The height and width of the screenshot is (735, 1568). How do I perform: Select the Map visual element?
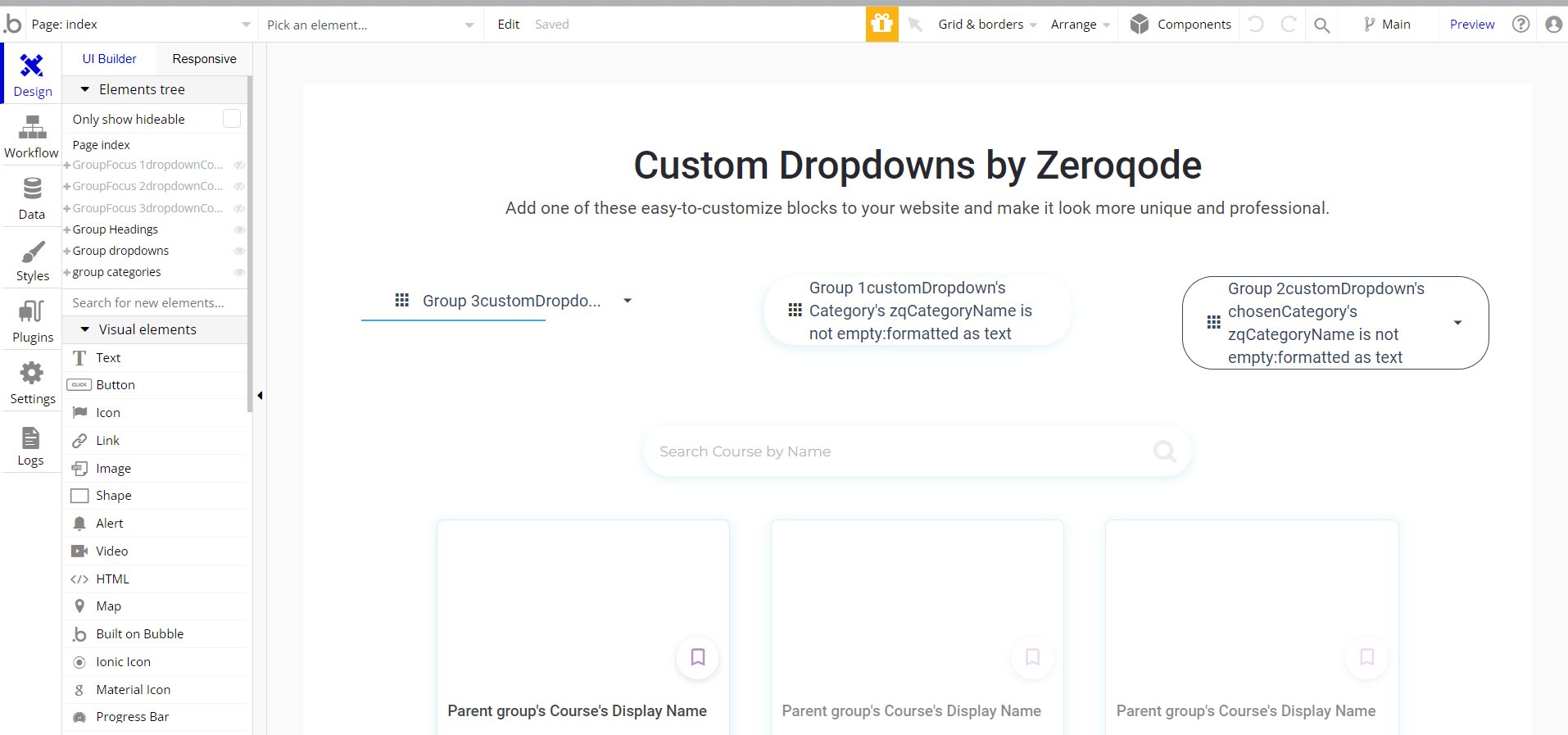point(155,606)
